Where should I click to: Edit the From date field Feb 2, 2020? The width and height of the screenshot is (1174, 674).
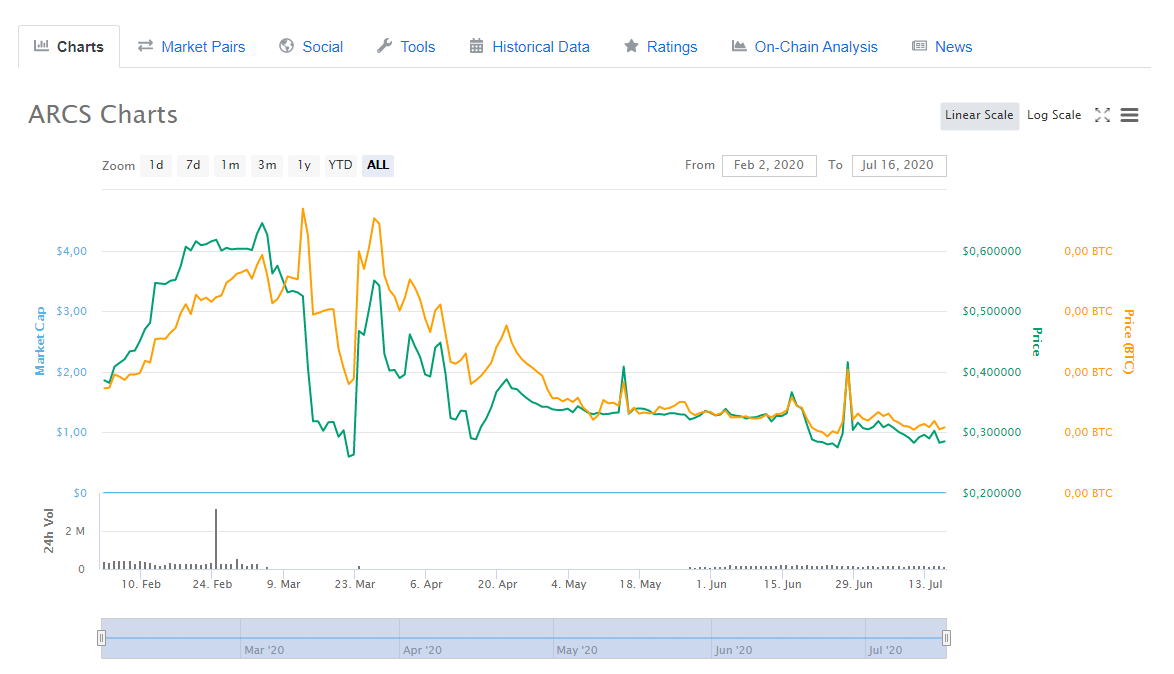(769, 166)
